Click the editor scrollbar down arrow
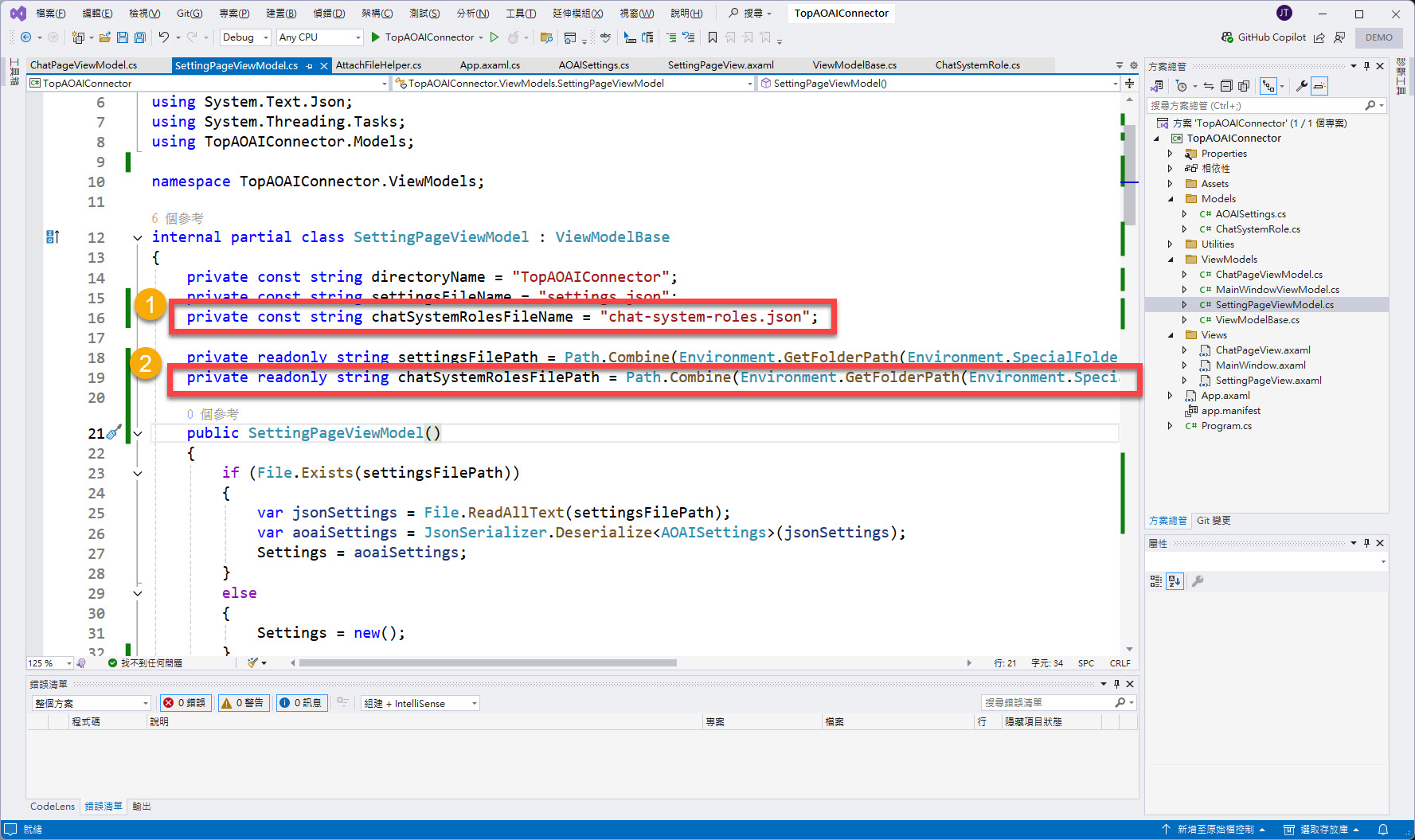Screen dimensions: 1415x840 1129,650
